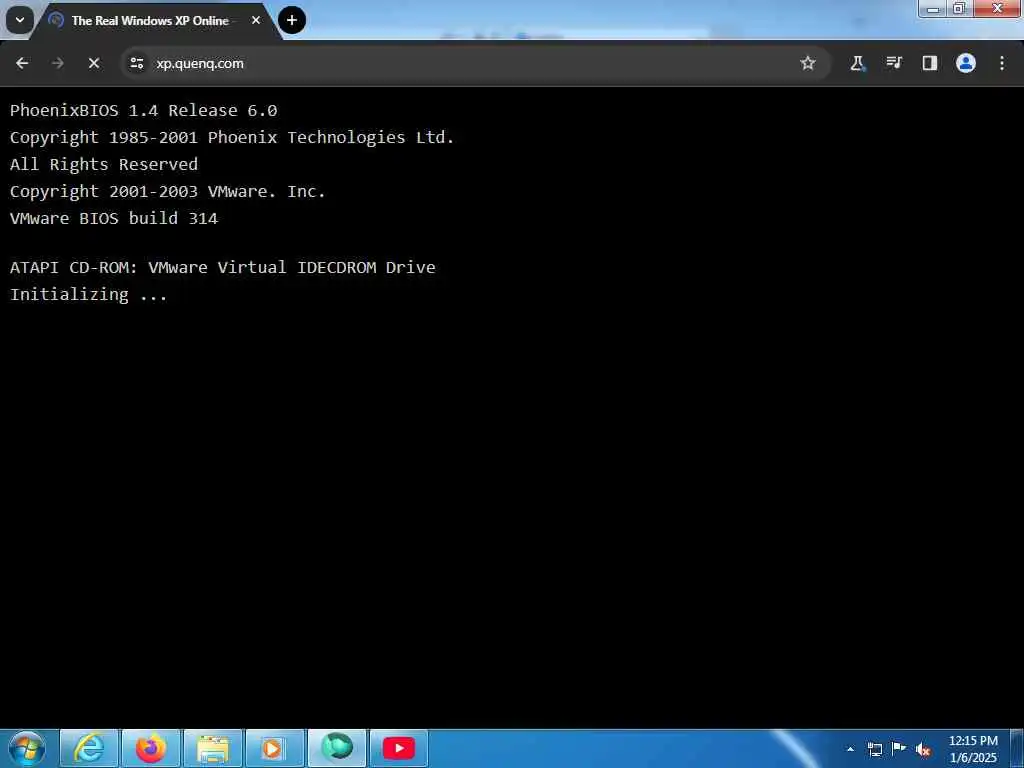The width and height of the screenshot is (1024, 768).
Task: Click the 'PhoenixBIOS 1.4 Release 6.0' line
Action: click(144, 110)
